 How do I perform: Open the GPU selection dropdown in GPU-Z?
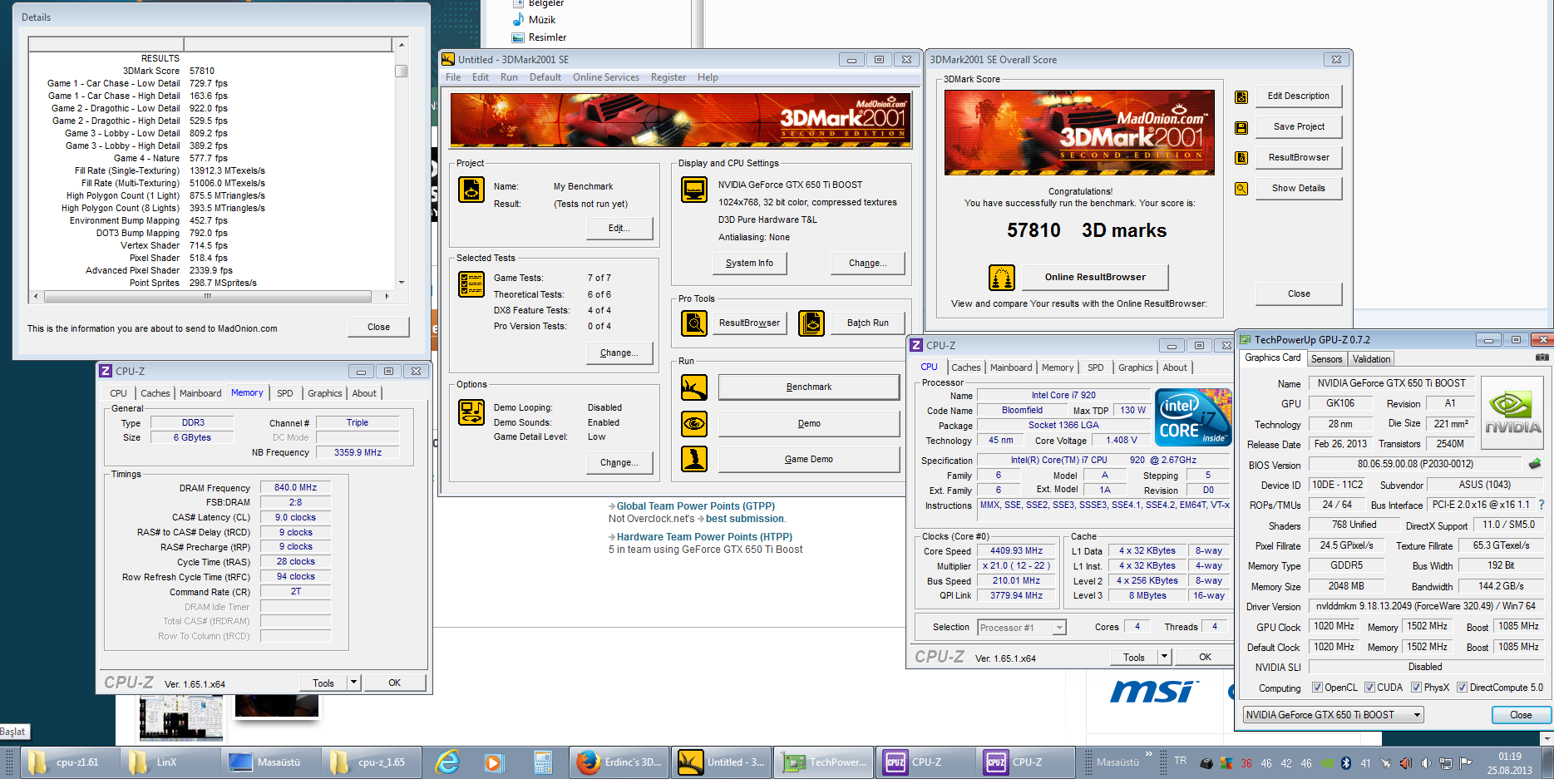pyautogui.click(x=1334, y=715)
